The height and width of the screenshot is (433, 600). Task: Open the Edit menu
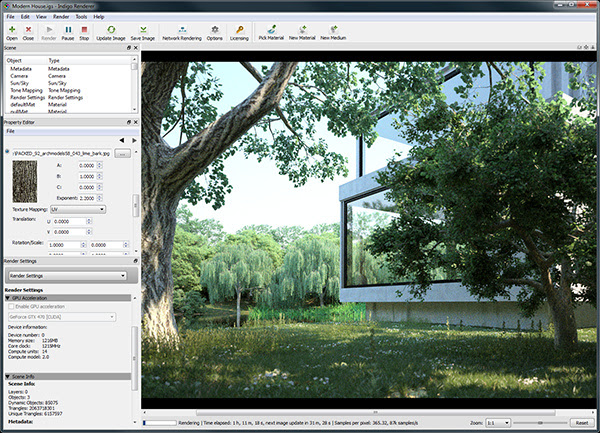point(25,17)
